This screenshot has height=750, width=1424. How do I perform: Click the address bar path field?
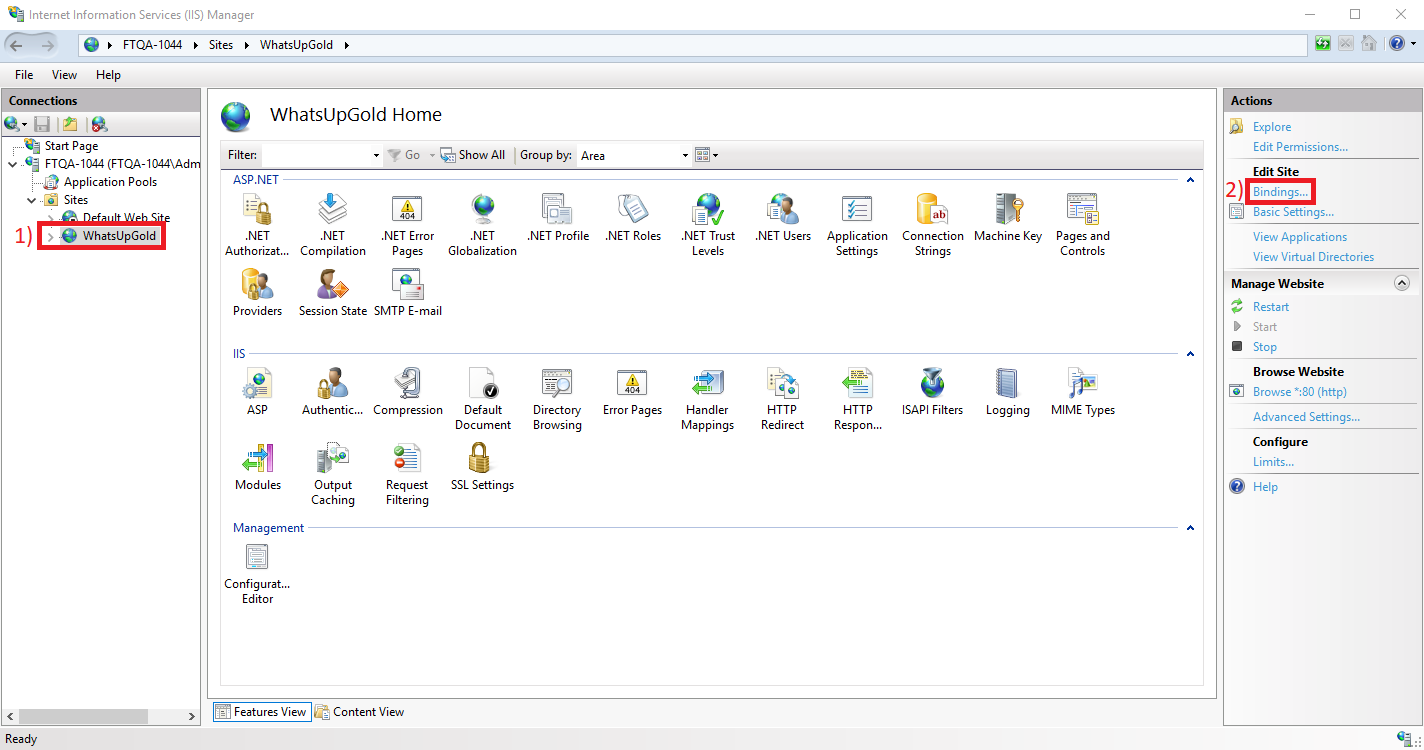(x=693, y=45)
